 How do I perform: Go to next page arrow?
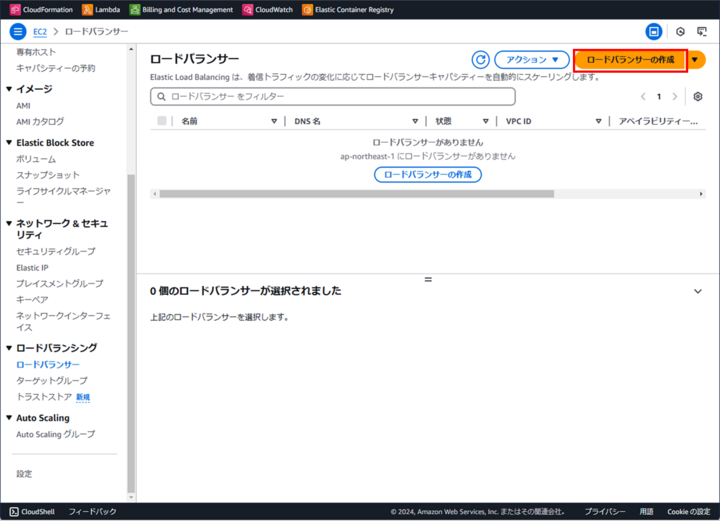(675, 96)
